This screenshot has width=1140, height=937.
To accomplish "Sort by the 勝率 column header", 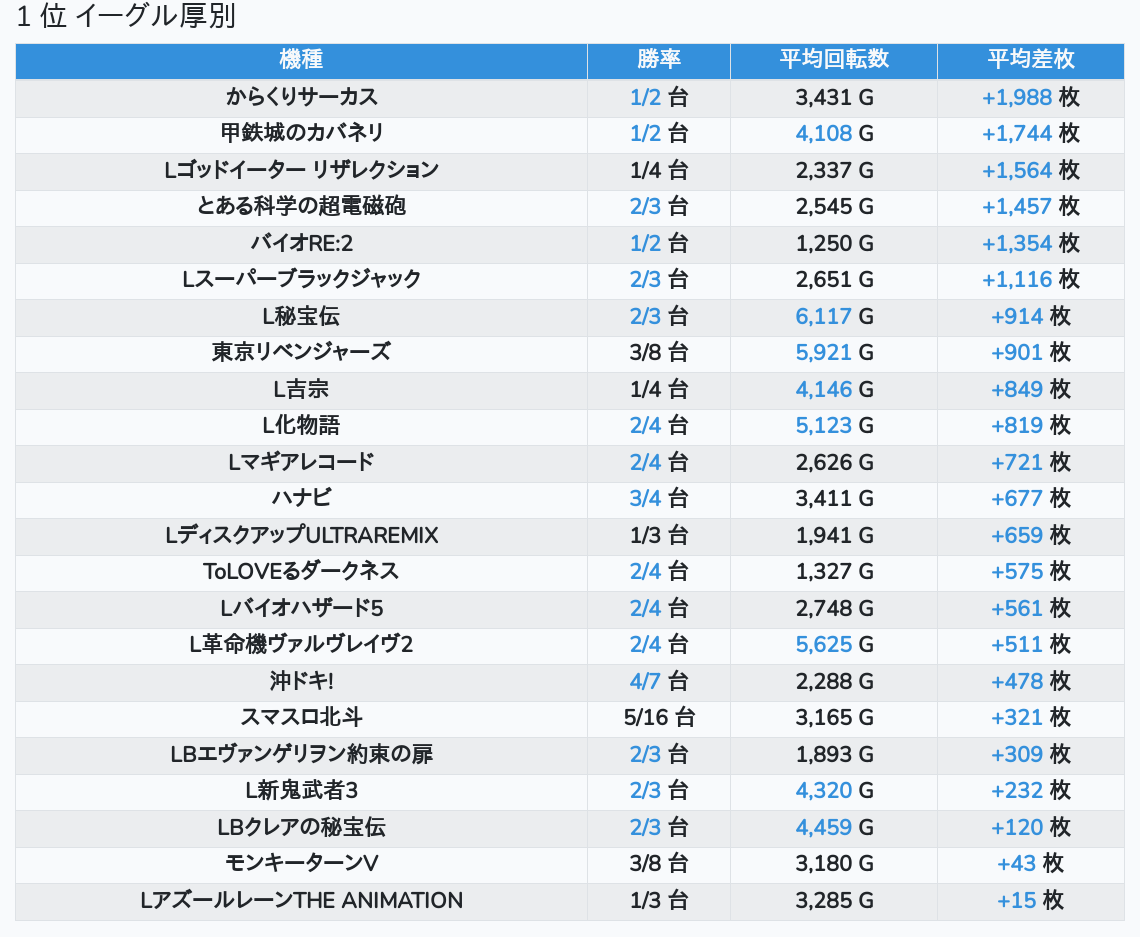I will click(658, 60).
